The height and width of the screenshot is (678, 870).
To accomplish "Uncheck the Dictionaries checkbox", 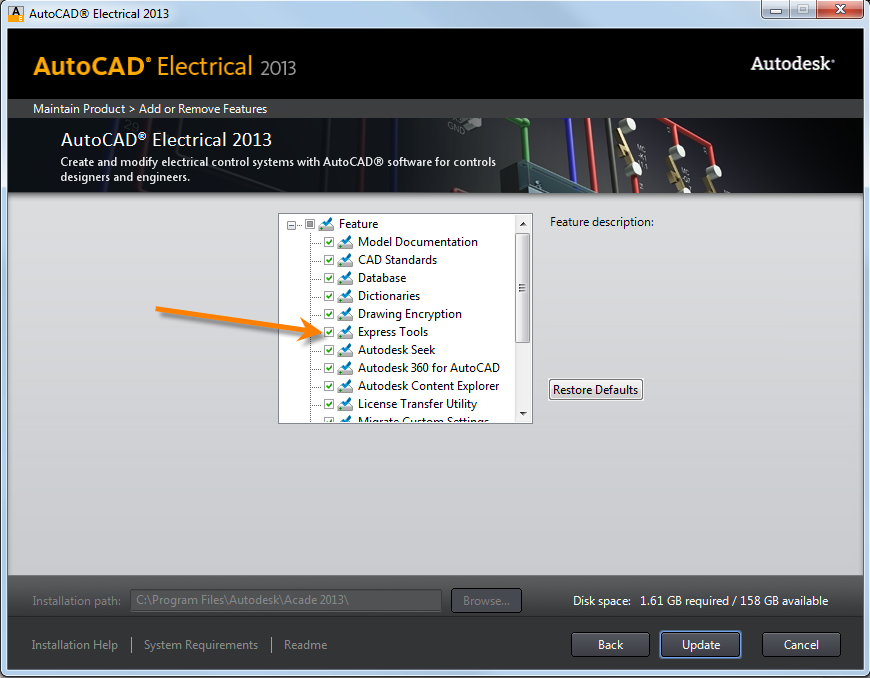I will [x=329, y=296].
